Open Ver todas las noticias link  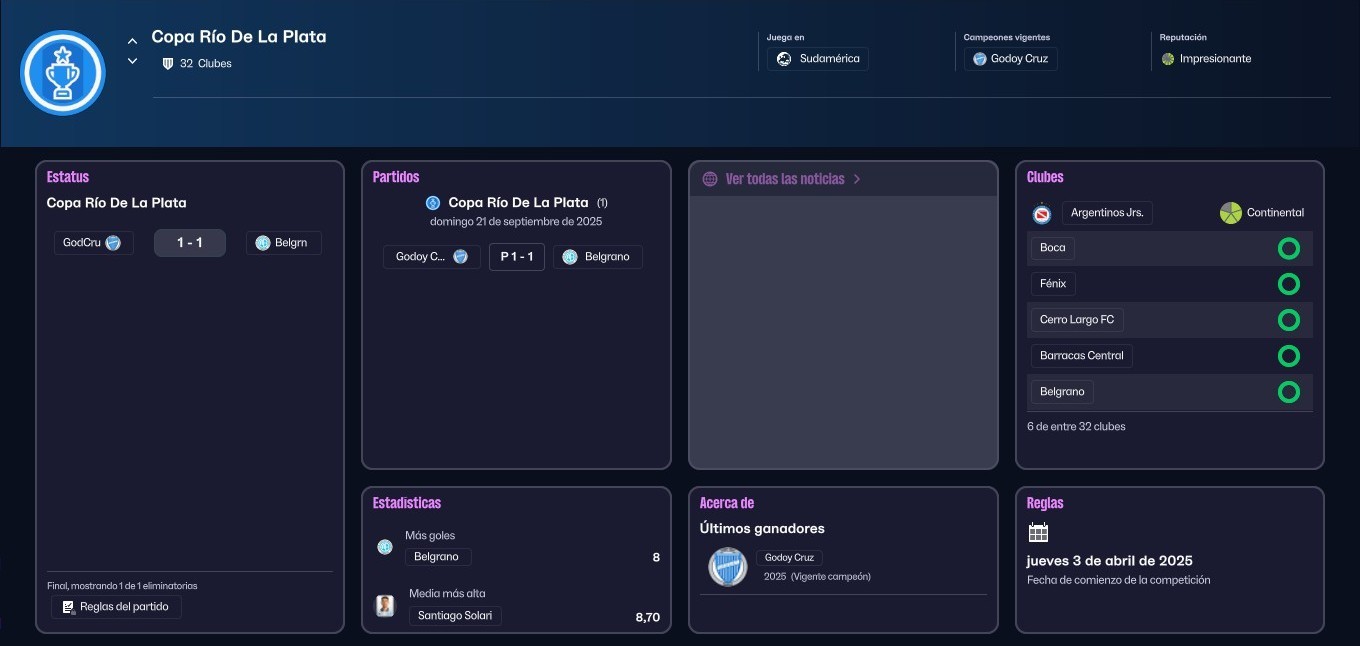785,179
